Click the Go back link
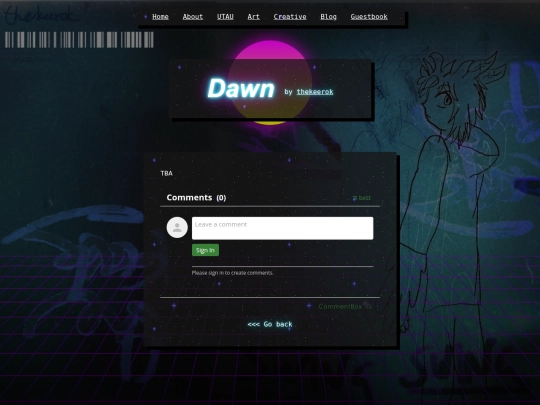The height and width of the screenshot is (405, 540). pyautogui.click(x=270, y=324)
